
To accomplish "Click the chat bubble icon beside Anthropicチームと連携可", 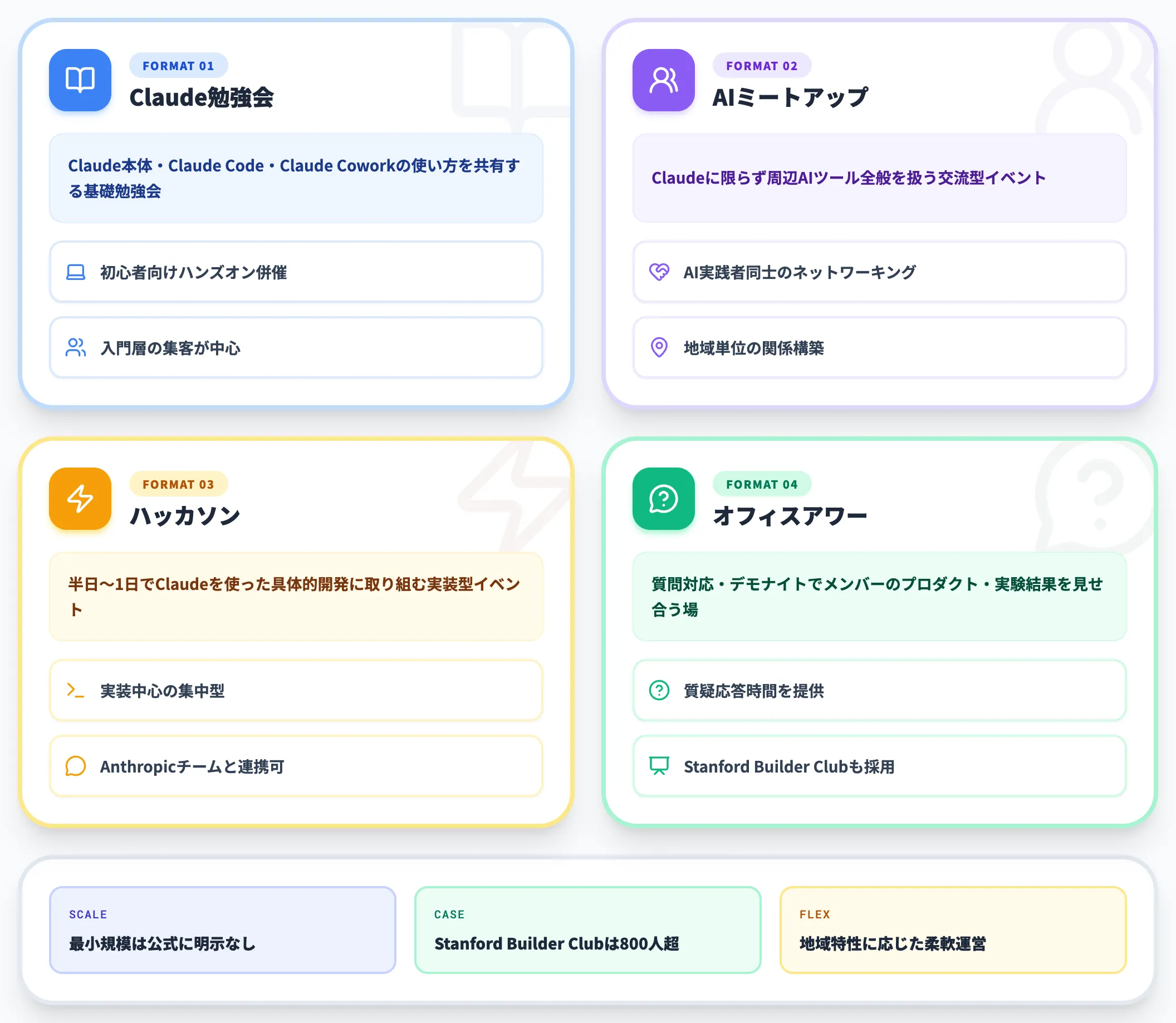I will point(75,766).
